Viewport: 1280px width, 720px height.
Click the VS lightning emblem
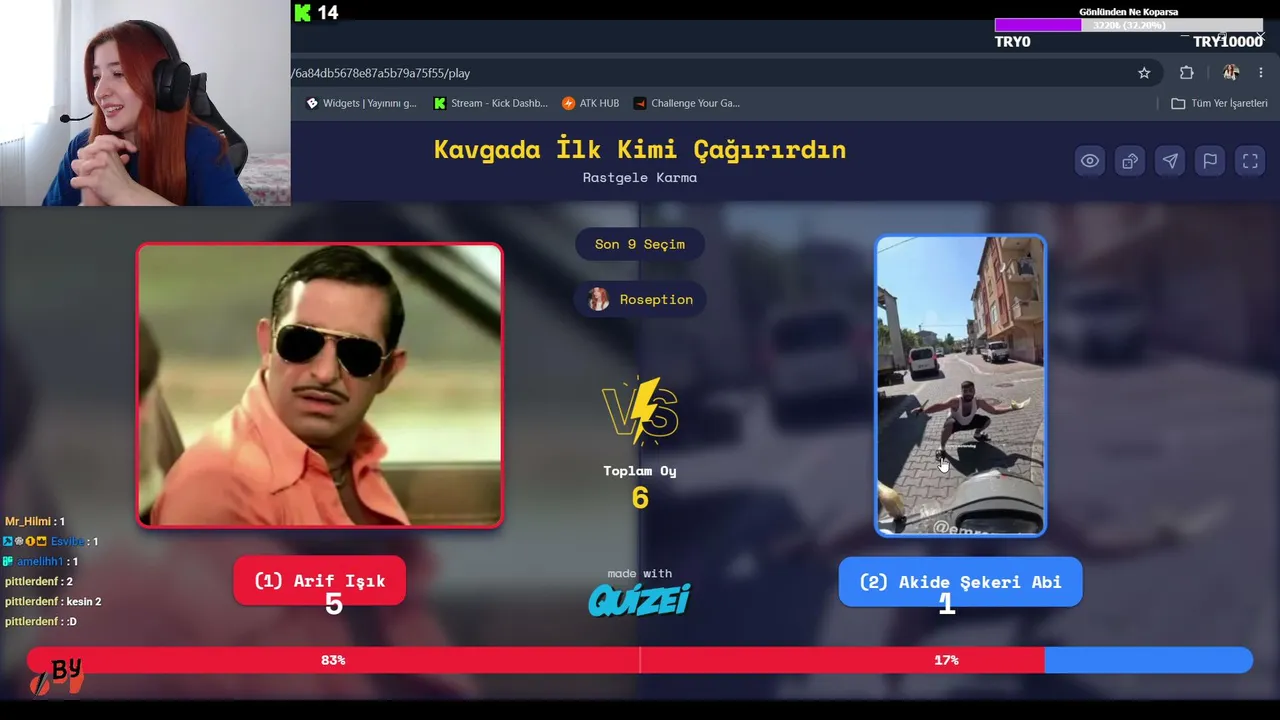[x=640, y=411]
